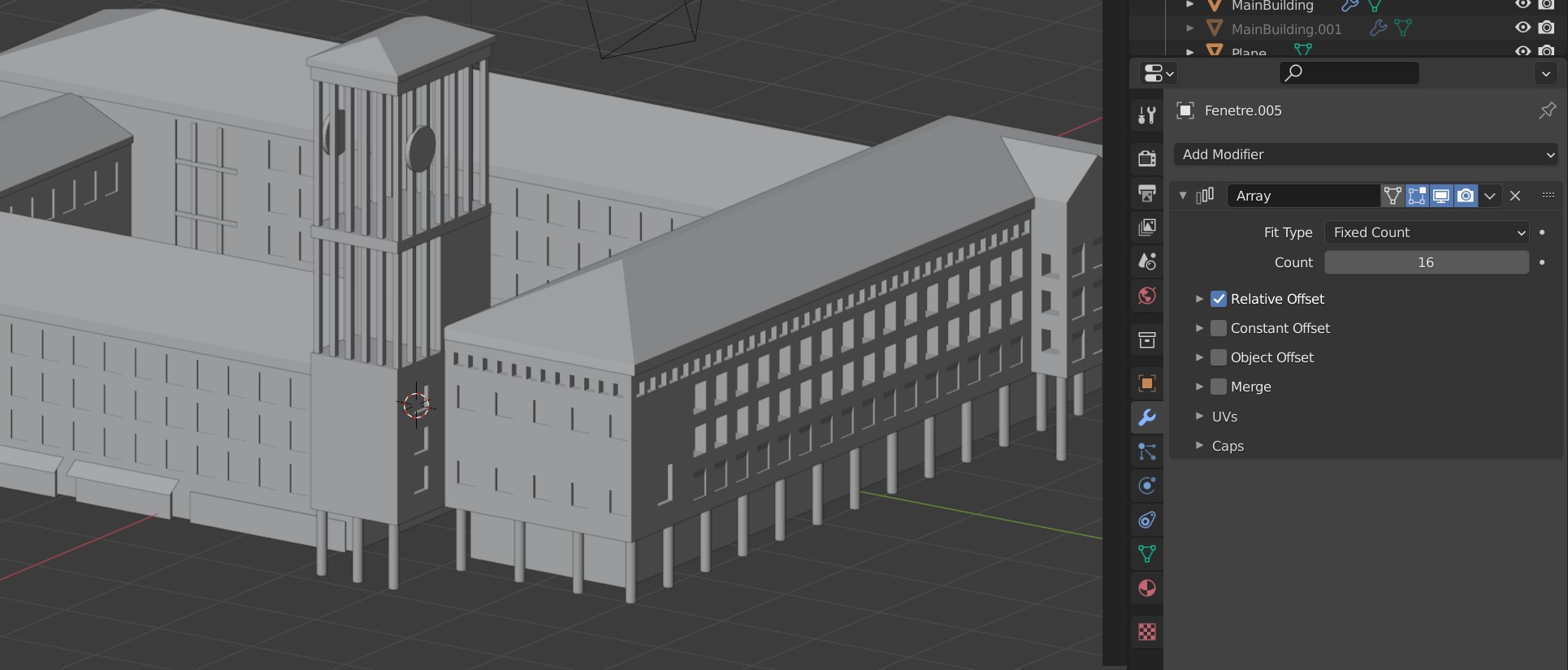Open the Material properties tab

pos(1147,588)
